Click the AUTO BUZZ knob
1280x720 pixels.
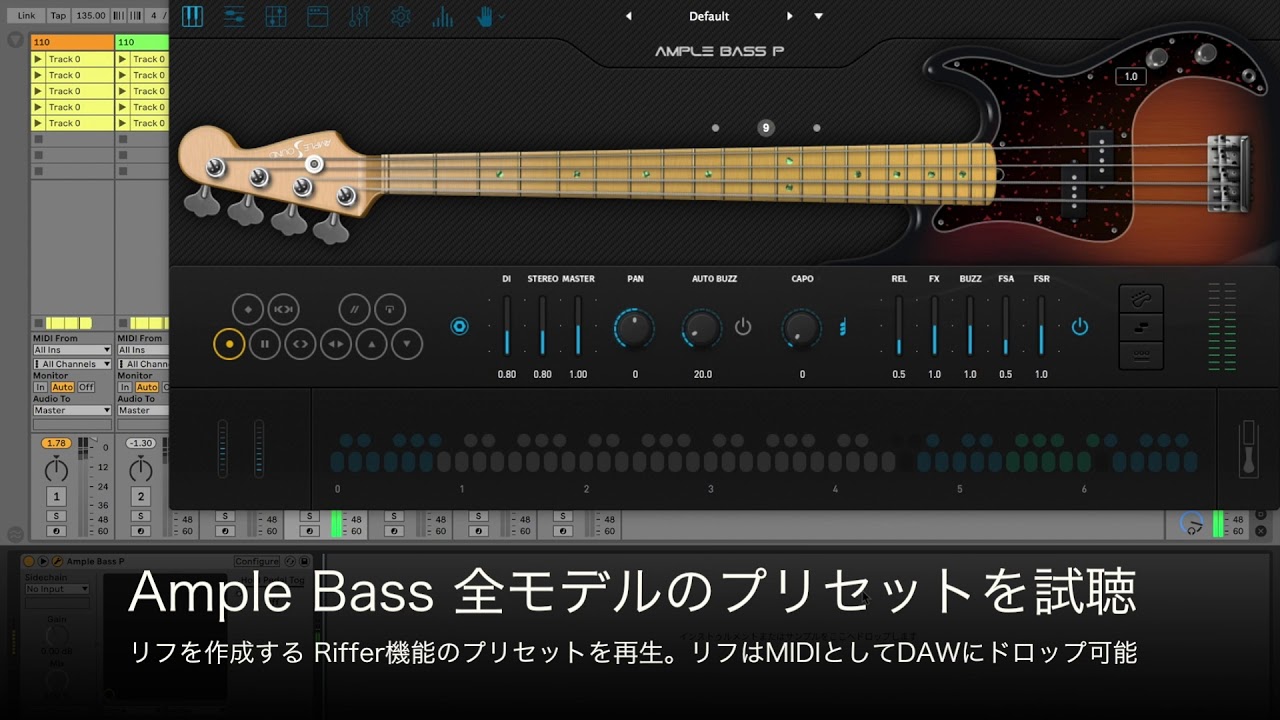(x=702, y=327)
